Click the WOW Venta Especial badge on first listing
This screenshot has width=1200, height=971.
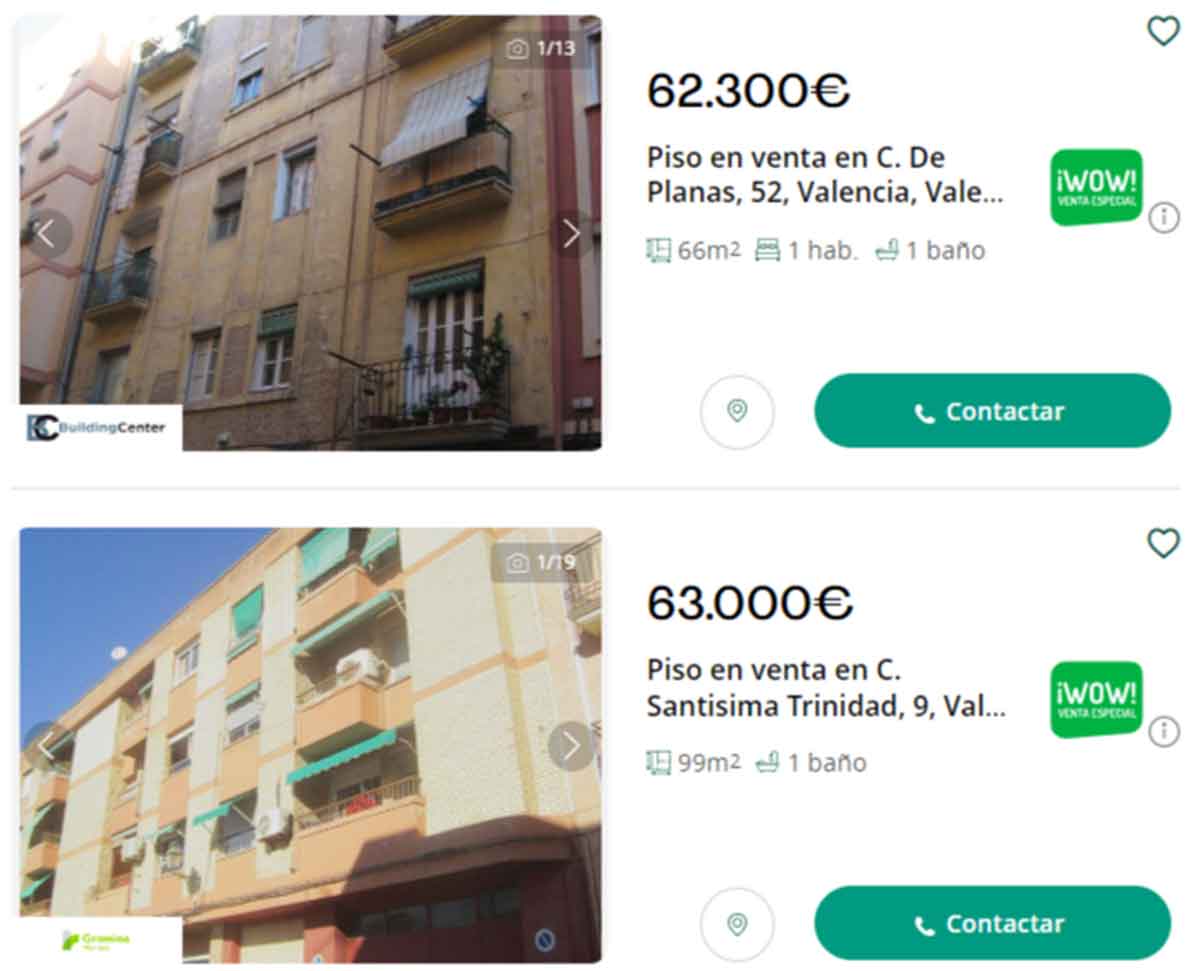coord(1096,187)
